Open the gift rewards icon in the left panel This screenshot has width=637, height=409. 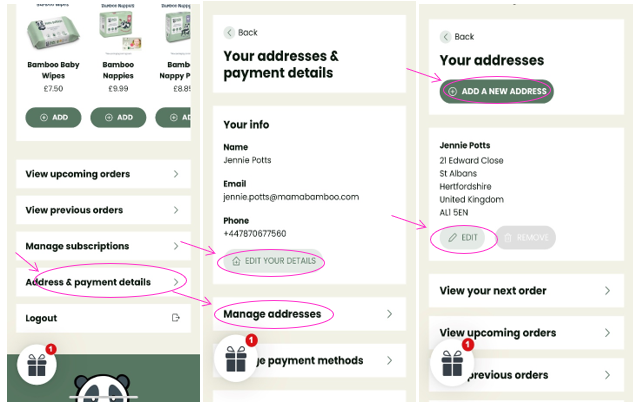pos(37,366)
